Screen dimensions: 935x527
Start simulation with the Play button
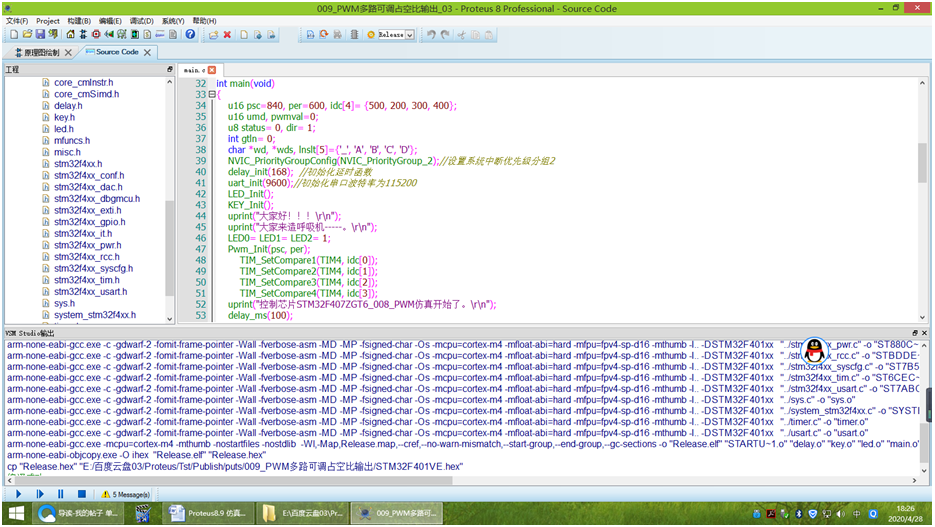[x=18, y=494]
